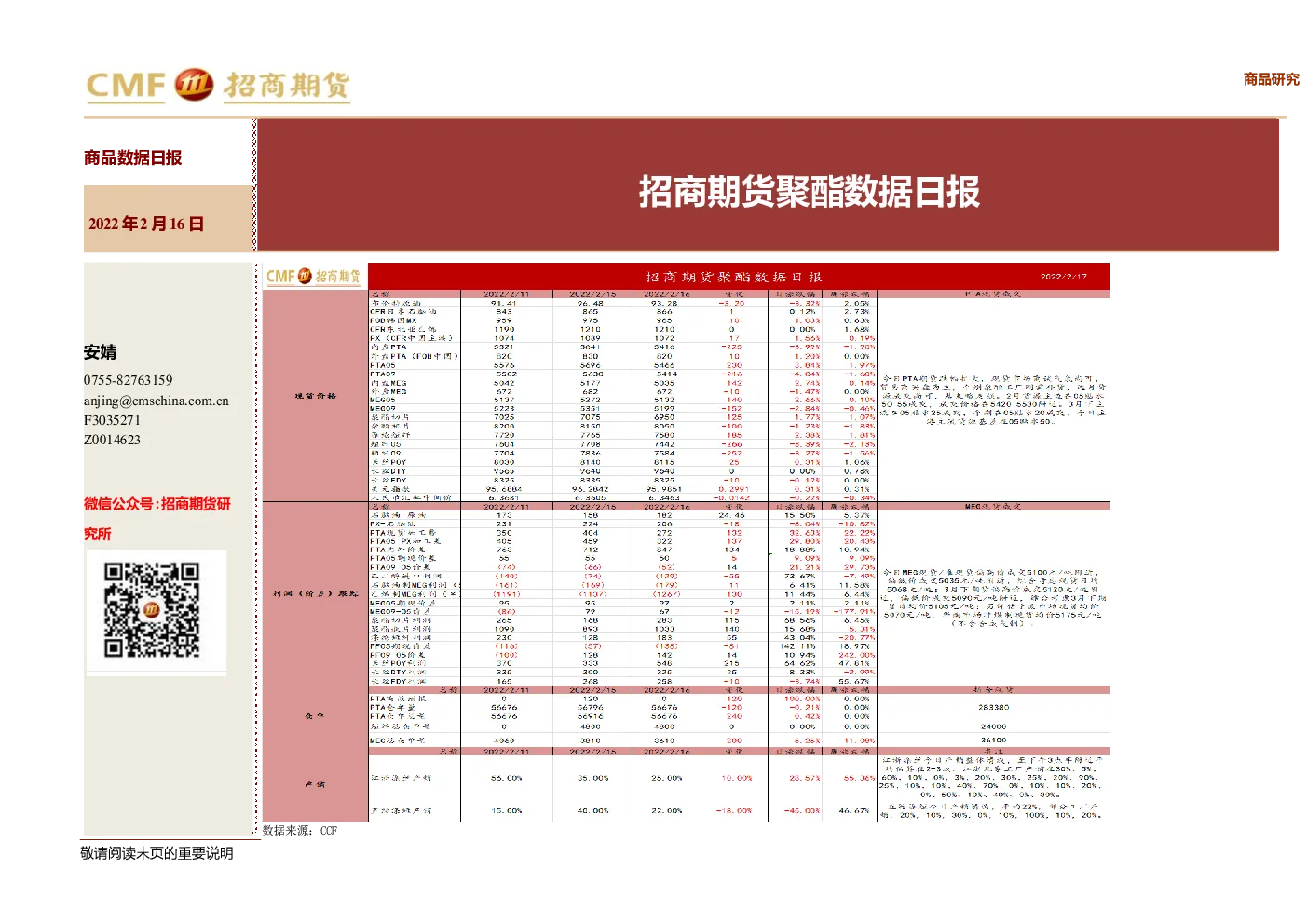Image resolution: width=1307 pixels, height=924 pixels.
Task: Click the 内盘PTA row label
Action: (x=388, y=346)
